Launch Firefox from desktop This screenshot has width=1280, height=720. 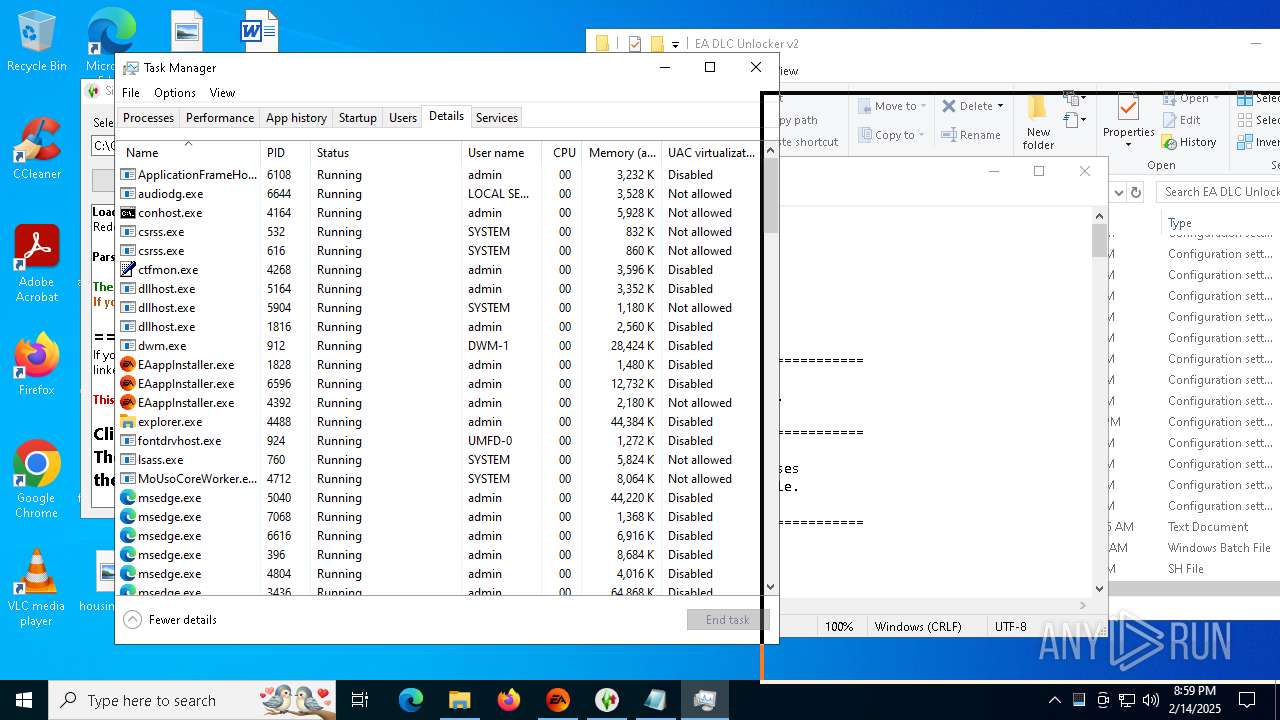[36, 364]
